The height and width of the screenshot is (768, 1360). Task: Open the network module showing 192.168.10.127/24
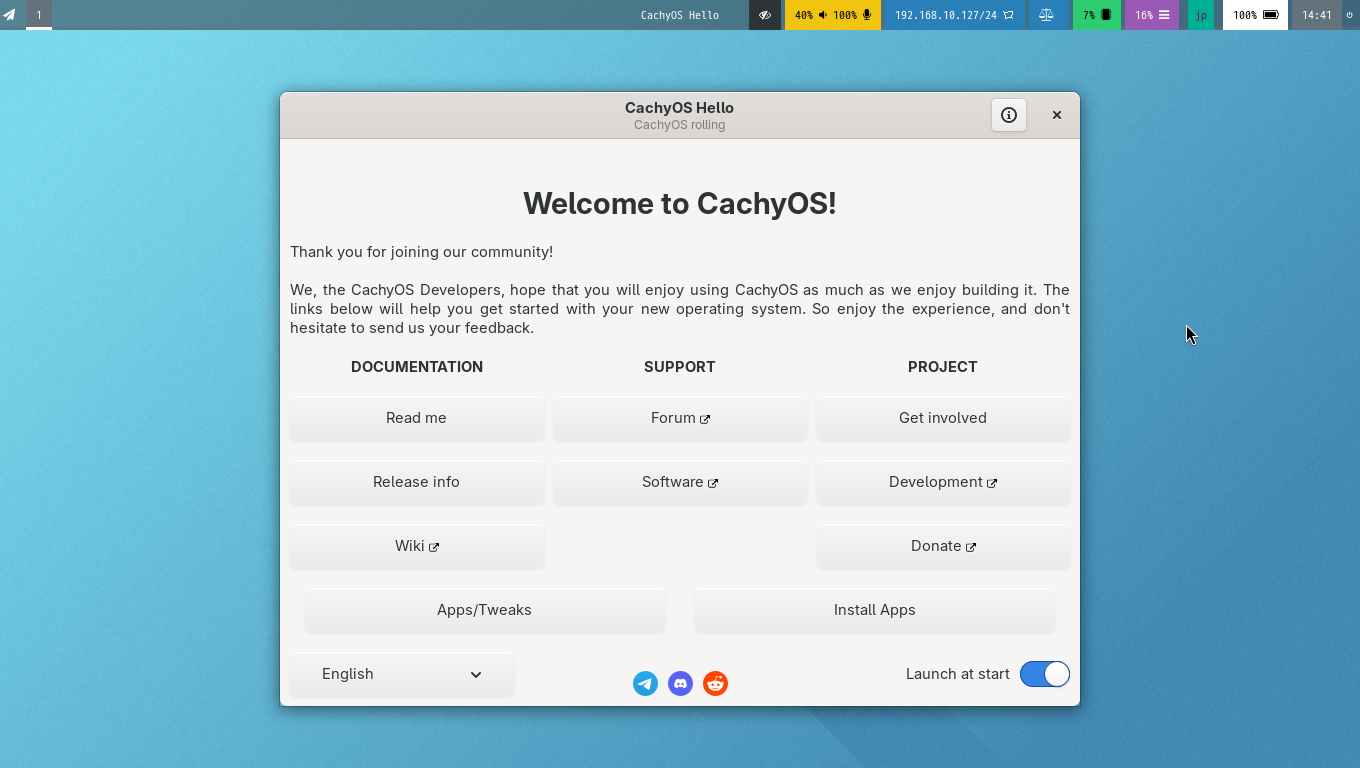pyautogui.click(x=954, y=15)
